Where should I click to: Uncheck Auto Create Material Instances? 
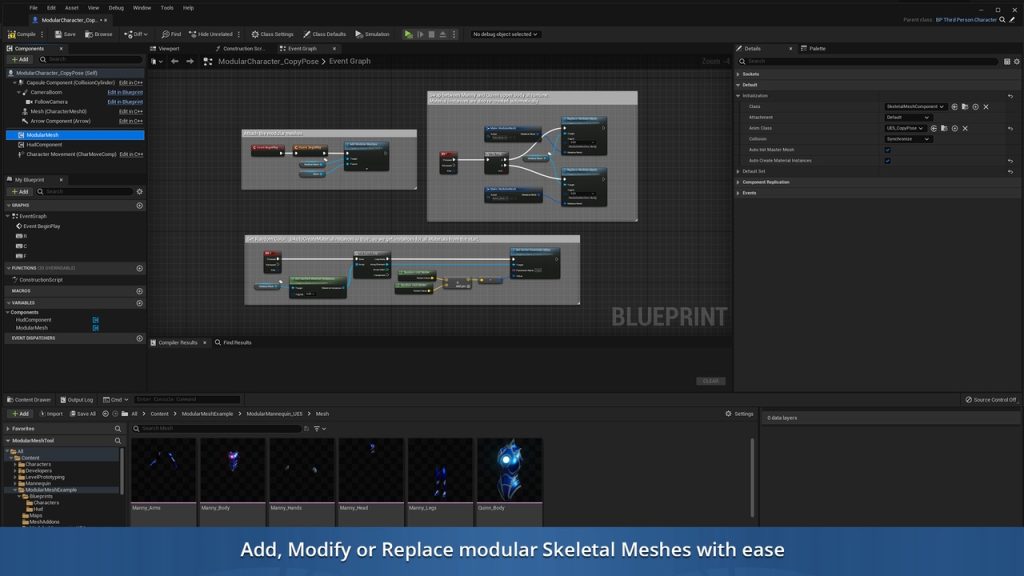887,161
